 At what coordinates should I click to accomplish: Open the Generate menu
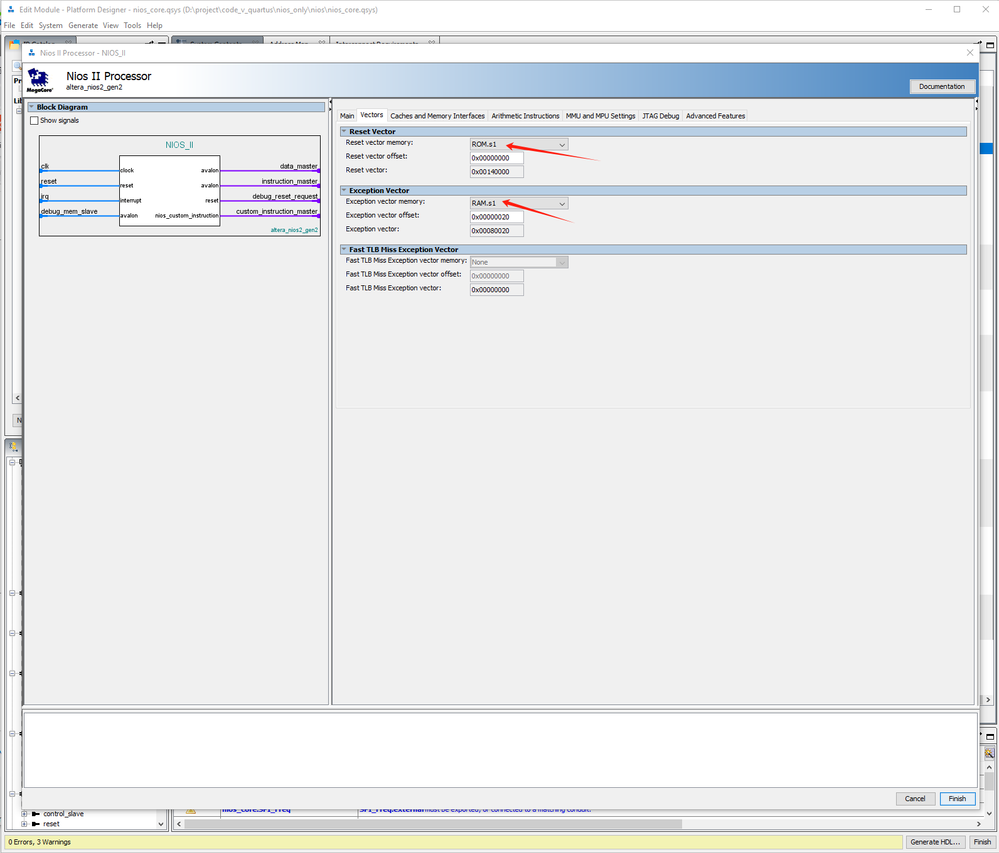click(x=83, y=25)
